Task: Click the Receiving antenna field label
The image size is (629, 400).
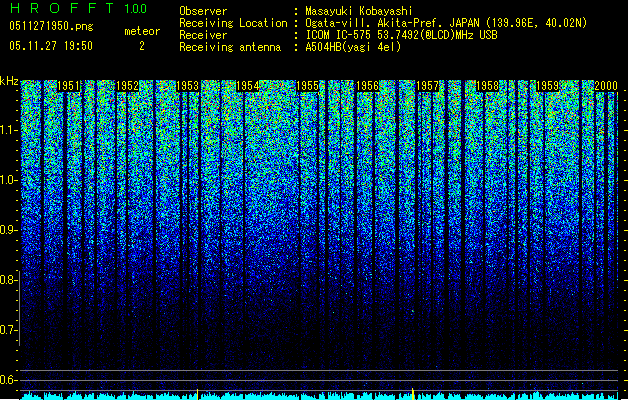Action: click(x=230, y=47)
